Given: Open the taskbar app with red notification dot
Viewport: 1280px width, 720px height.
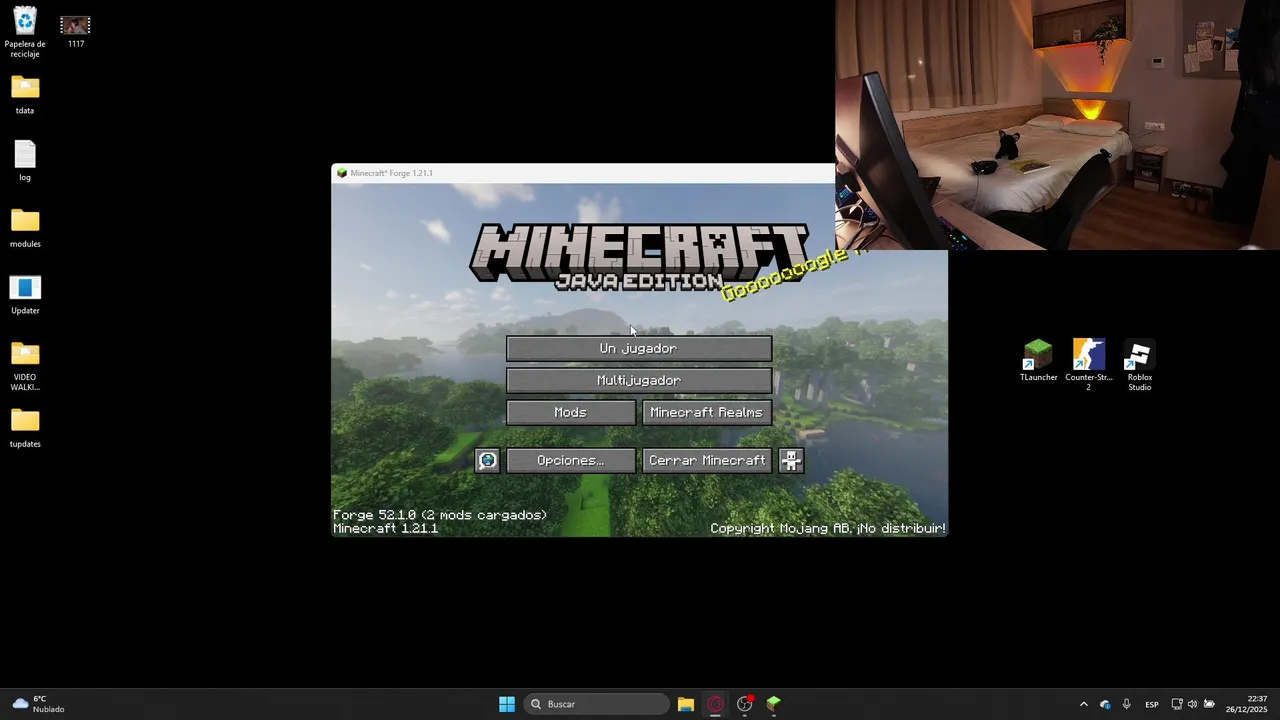Looking at the screenshot, I should (745, 704).
